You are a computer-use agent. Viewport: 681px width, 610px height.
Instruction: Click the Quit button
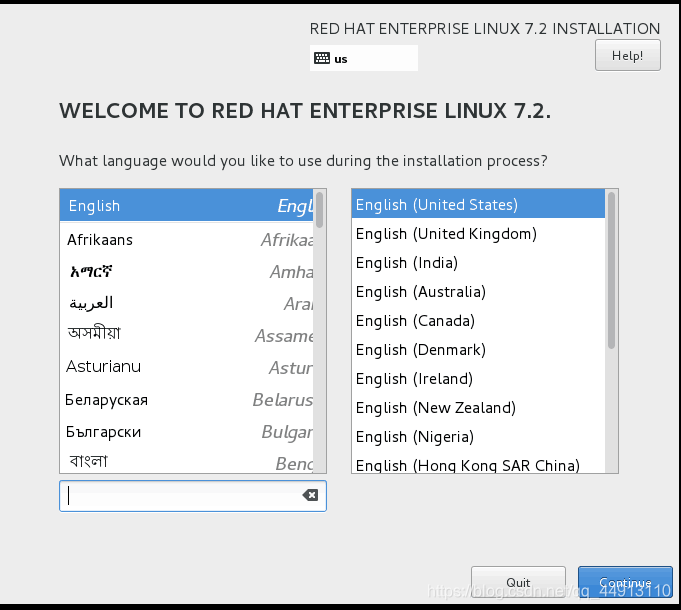[x=518, y=582]
